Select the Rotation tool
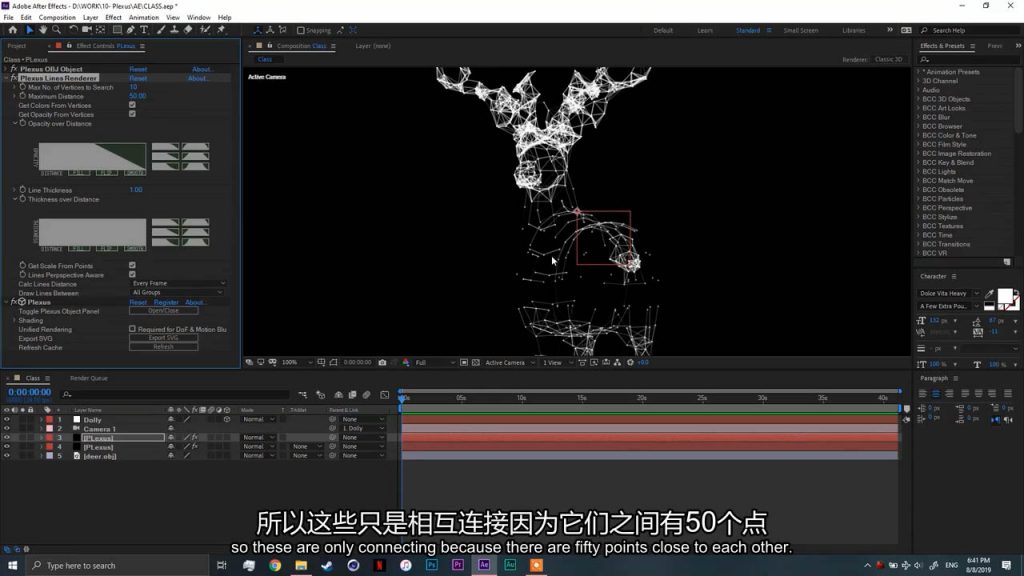 click(x=73, y=30)
